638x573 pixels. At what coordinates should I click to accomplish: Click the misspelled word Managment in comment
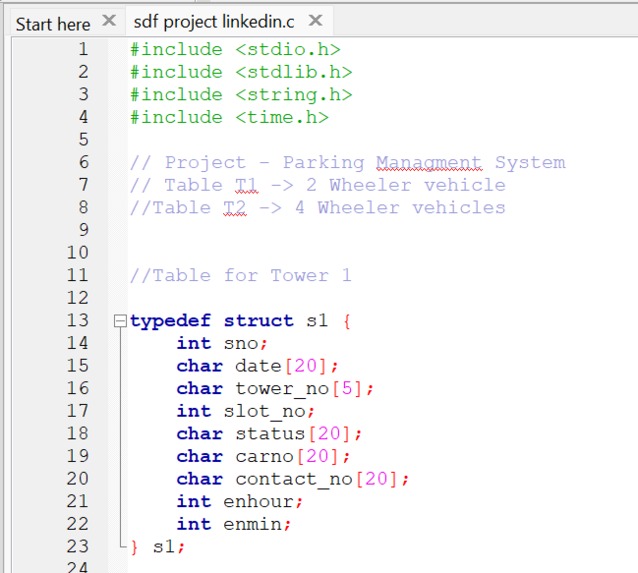(x=429, y=163)
